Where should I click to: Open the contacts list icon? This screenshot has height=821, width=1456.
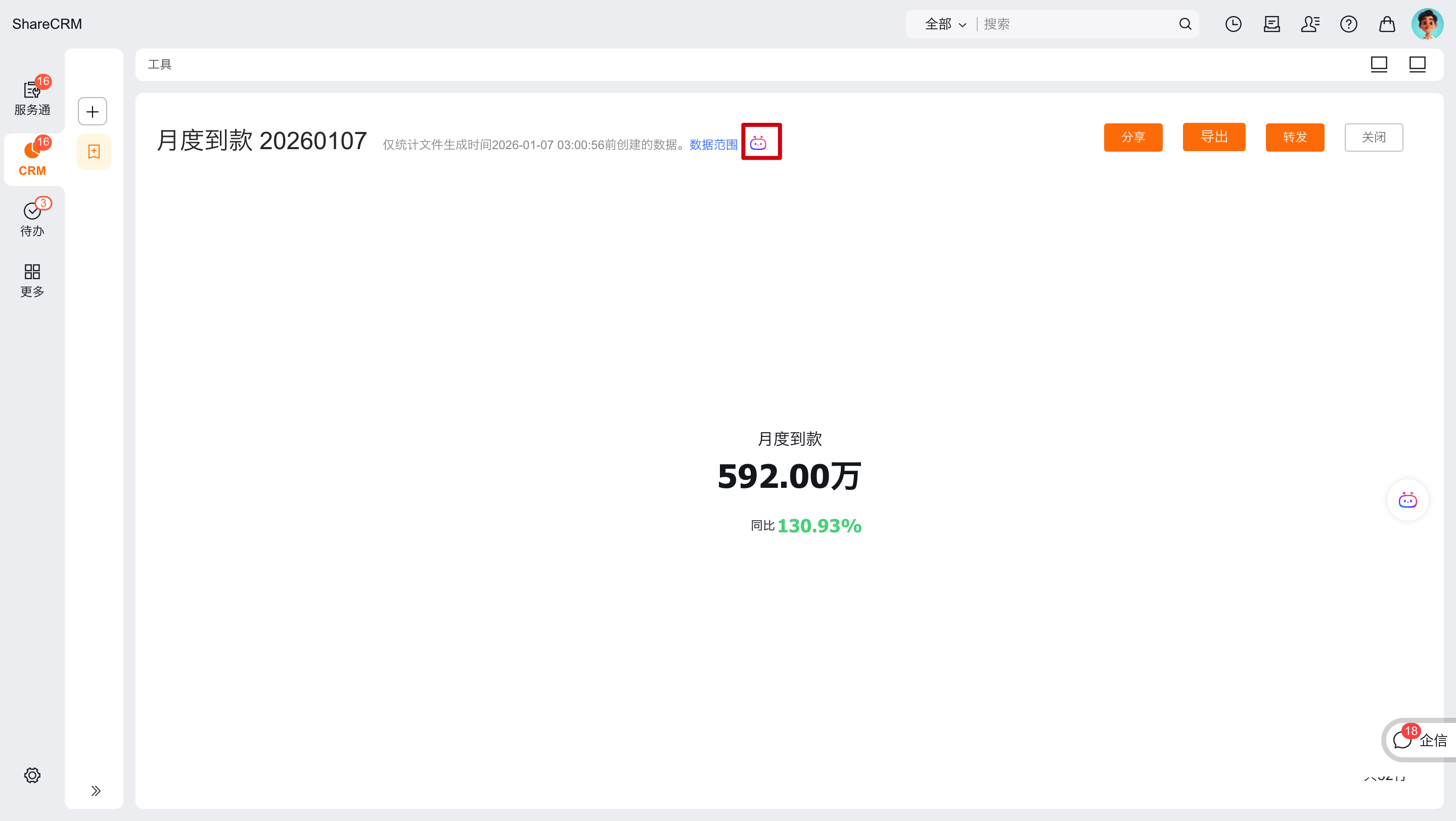tap(1309, 24)
